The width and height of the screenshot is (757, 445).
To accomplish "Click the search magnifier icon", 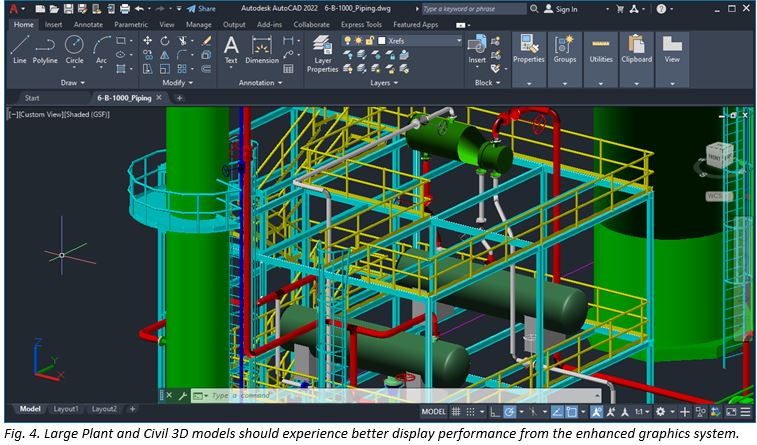I will tap(534, 9).
